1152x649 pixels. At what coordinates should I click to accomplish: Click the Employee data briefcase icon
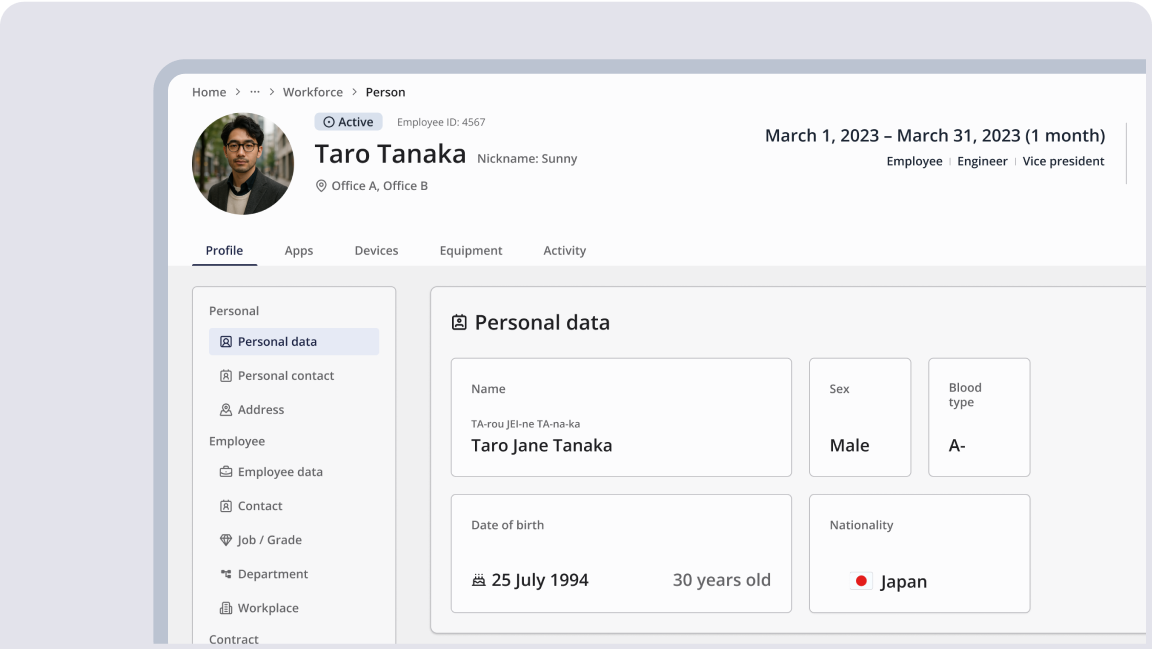pos(226,472)
